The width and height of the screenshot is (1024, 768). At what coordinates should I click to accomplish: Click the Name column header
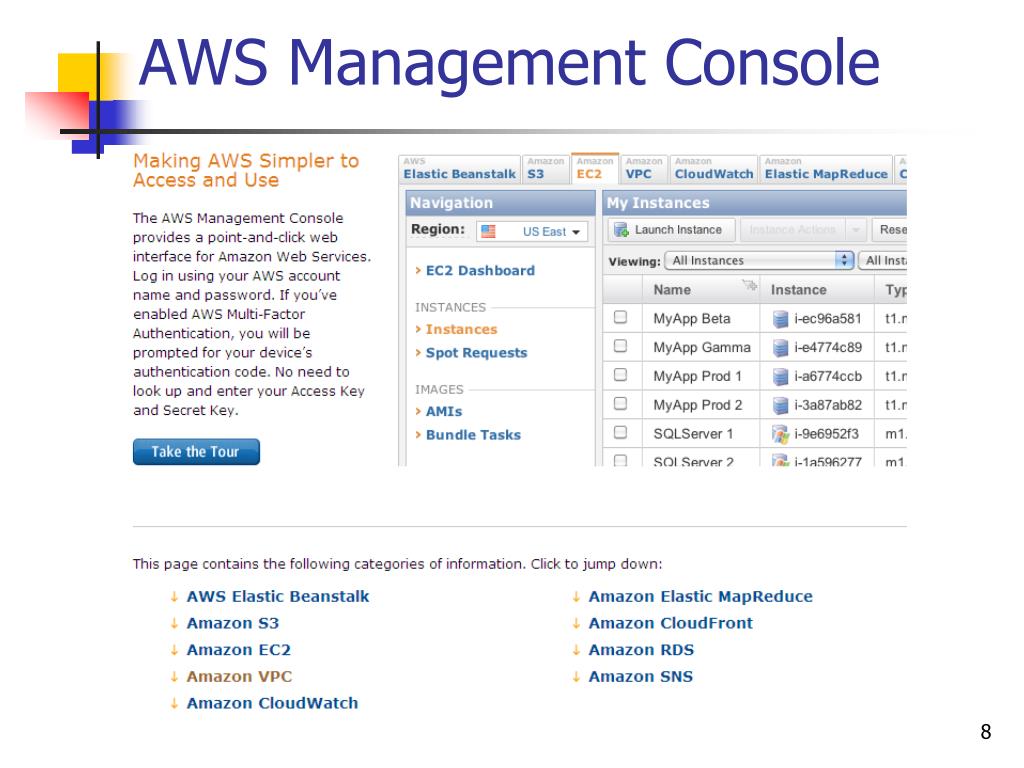click(701, 290)
